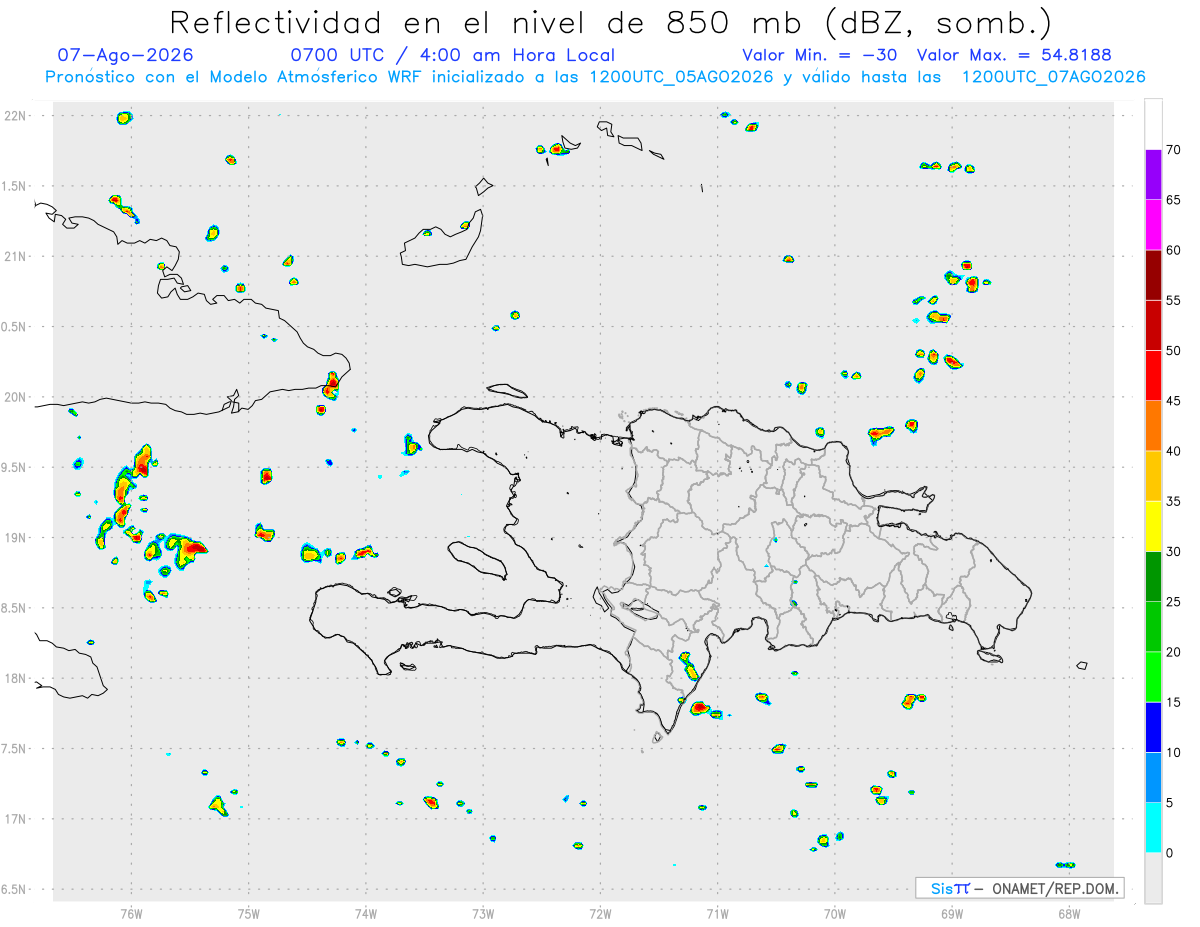The height and width of the screenshot is (927, 1200).
Task: Click the '70' tick label on the color scale
Action: [x=1174, y=150]
